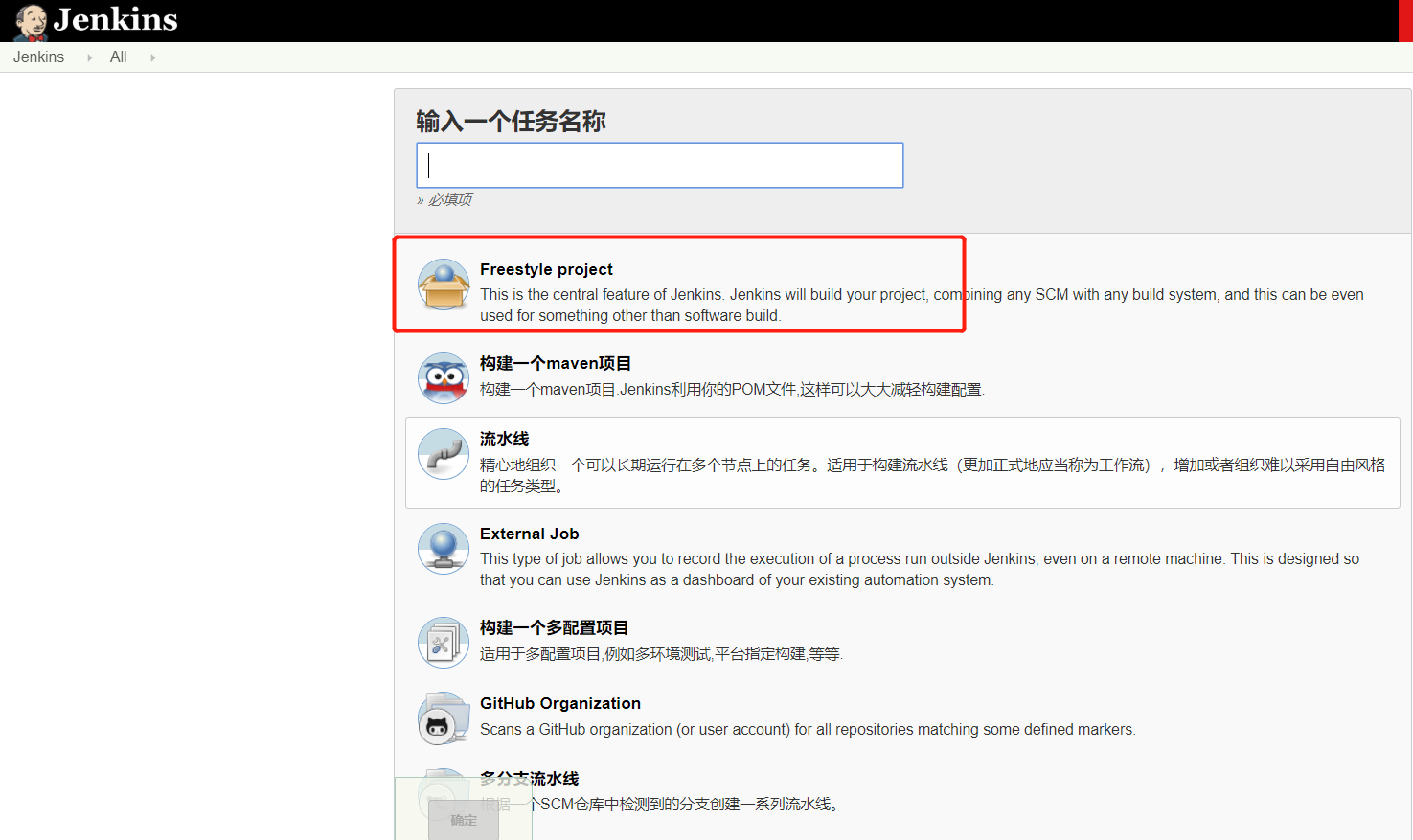Viewport: 1413px width, 840px height.
Task: Click the maven project bug-eyes icon
Action: 443,377
